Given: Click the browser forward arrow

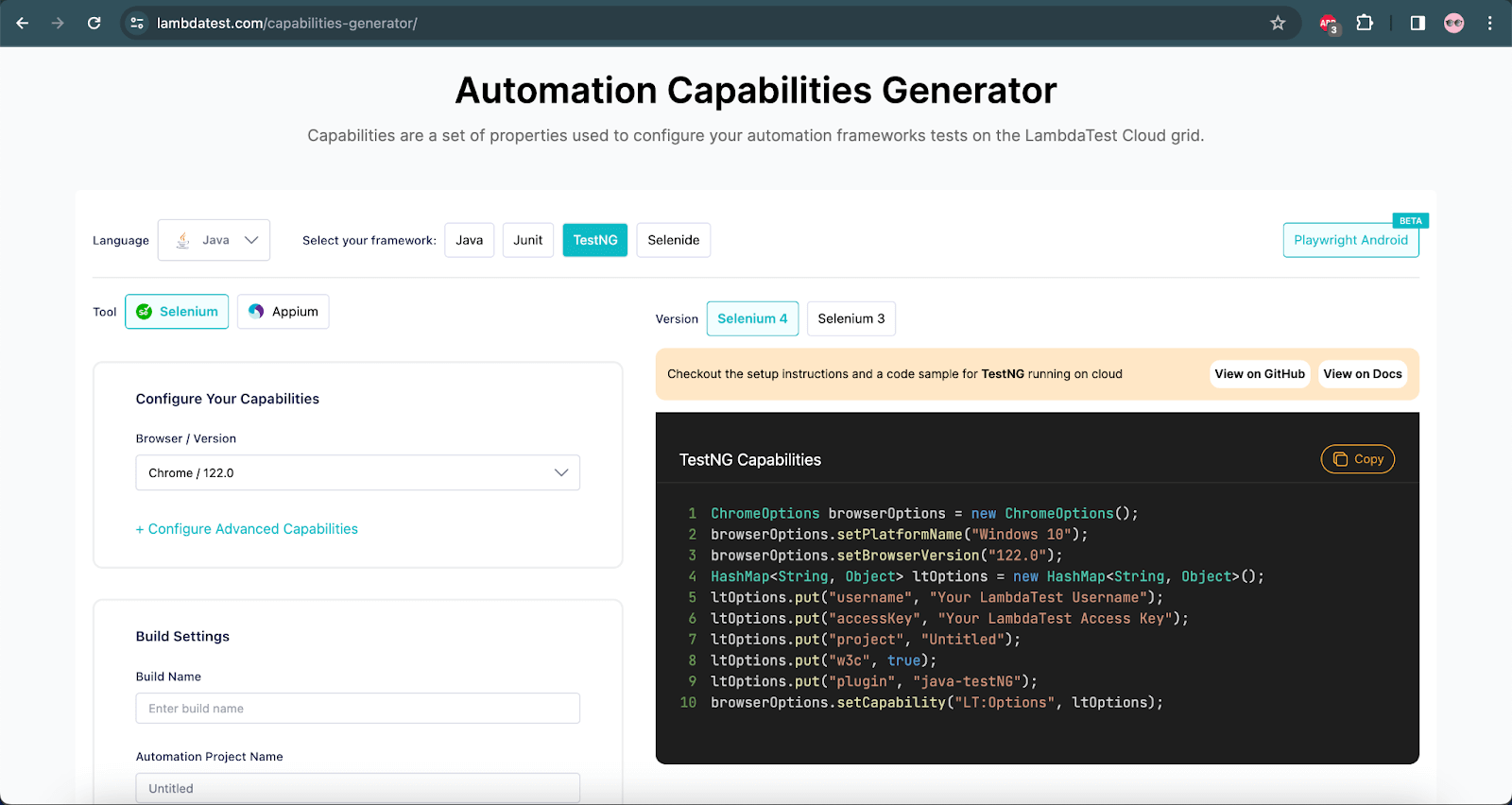Looking at the screenshot, I should (x=58, y=23).
